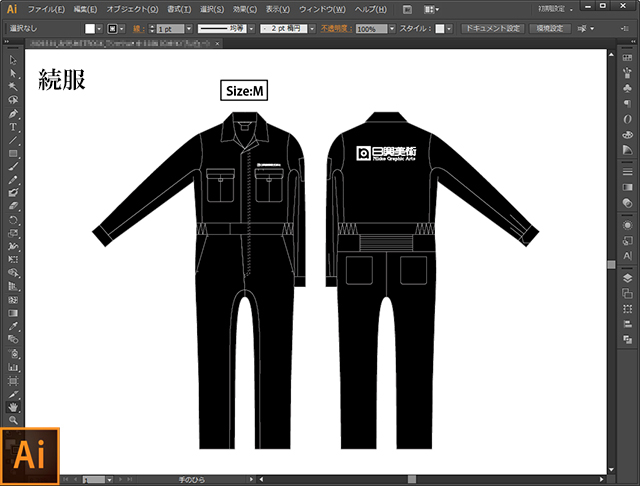
Task: Select the Eyedropper tool
Action: coord(13,326)
